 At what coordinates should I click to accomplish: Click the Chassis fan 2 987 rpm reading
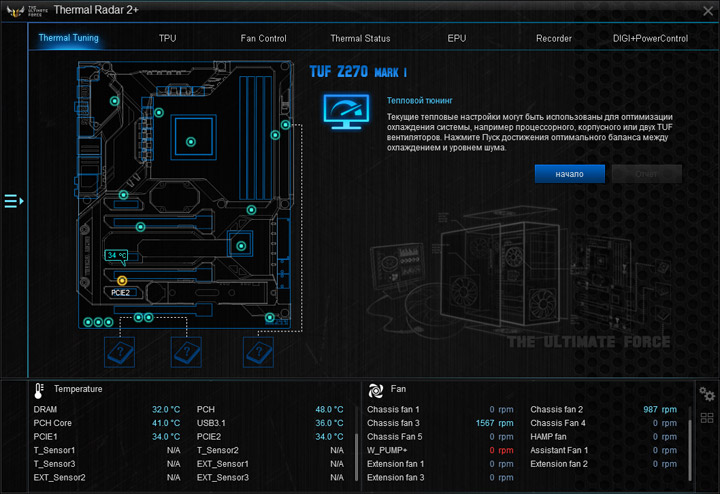pos(660,410)
